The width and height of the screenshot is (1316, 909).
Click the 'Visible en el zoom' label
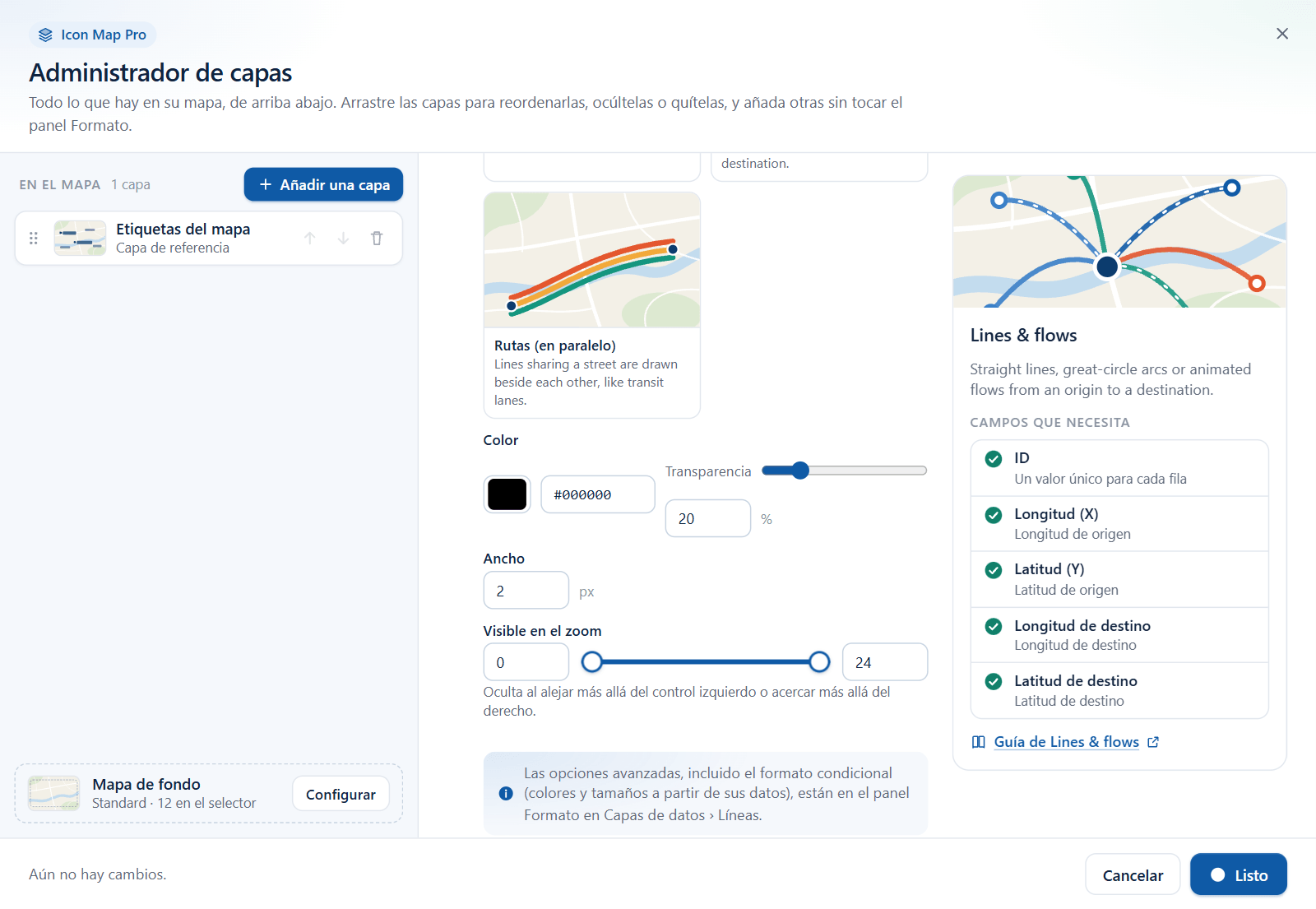(542, 631)
